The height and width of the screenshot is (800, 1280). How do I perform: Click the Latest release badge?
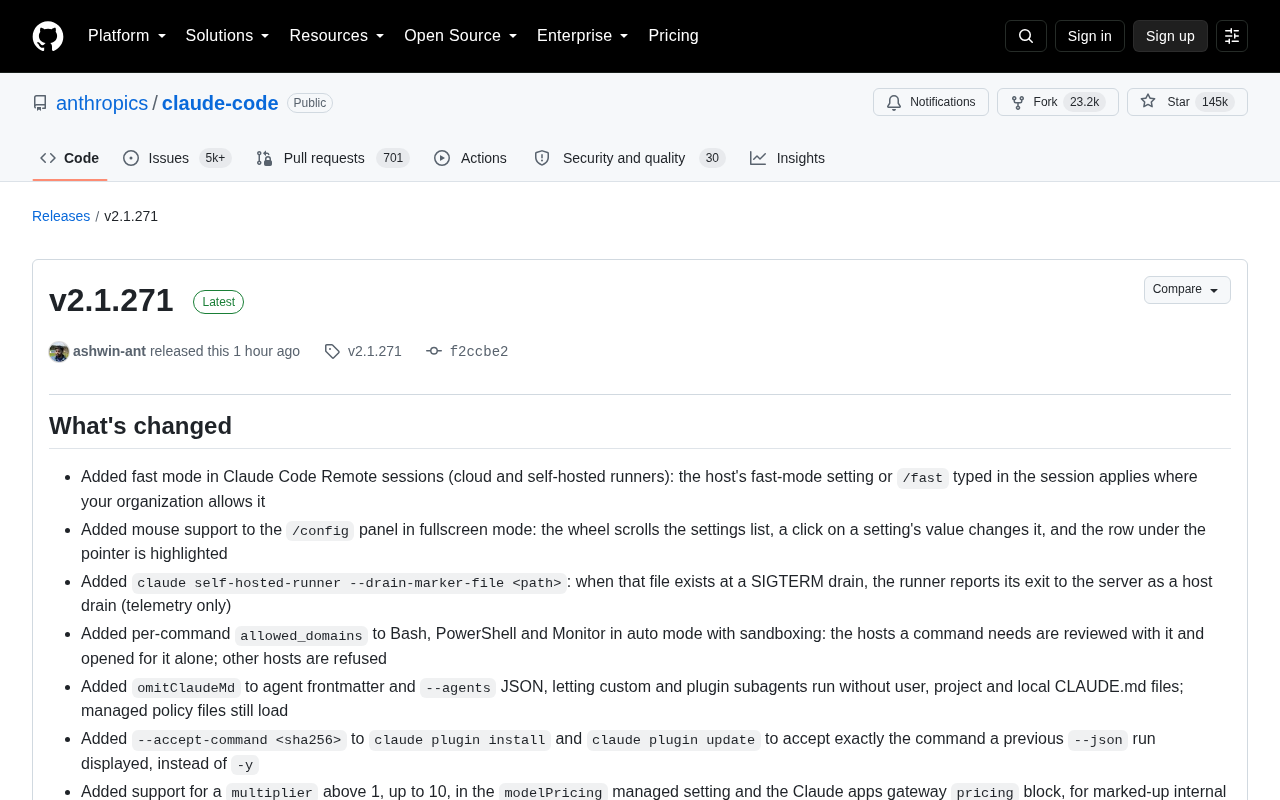[218, 302]
